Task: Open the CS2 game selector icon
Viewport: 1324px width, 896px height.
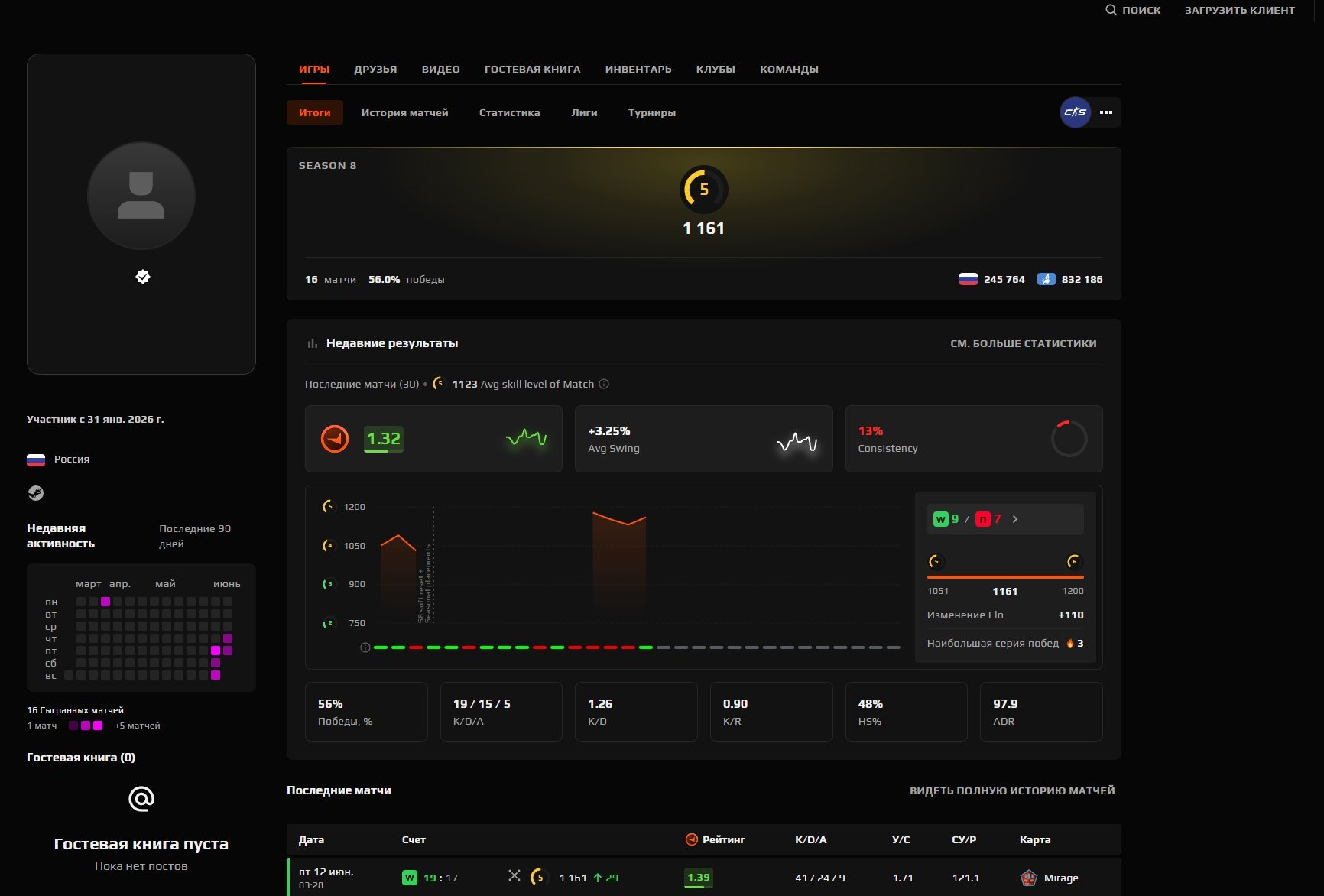Action: point(1076,112)
